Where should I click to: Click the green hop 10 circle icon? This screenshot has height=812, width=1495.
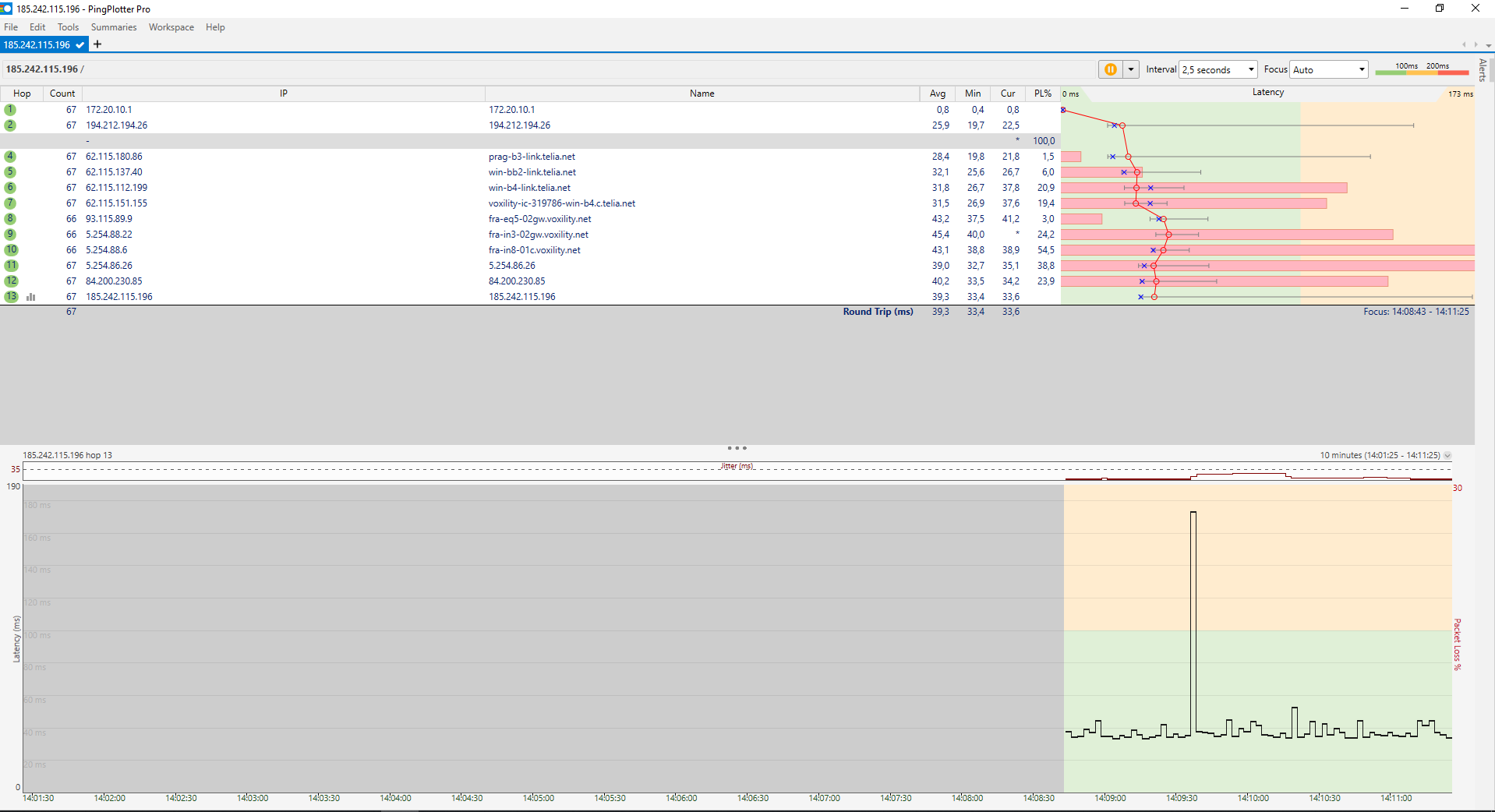pyautogui.click(x=11, y=250)
